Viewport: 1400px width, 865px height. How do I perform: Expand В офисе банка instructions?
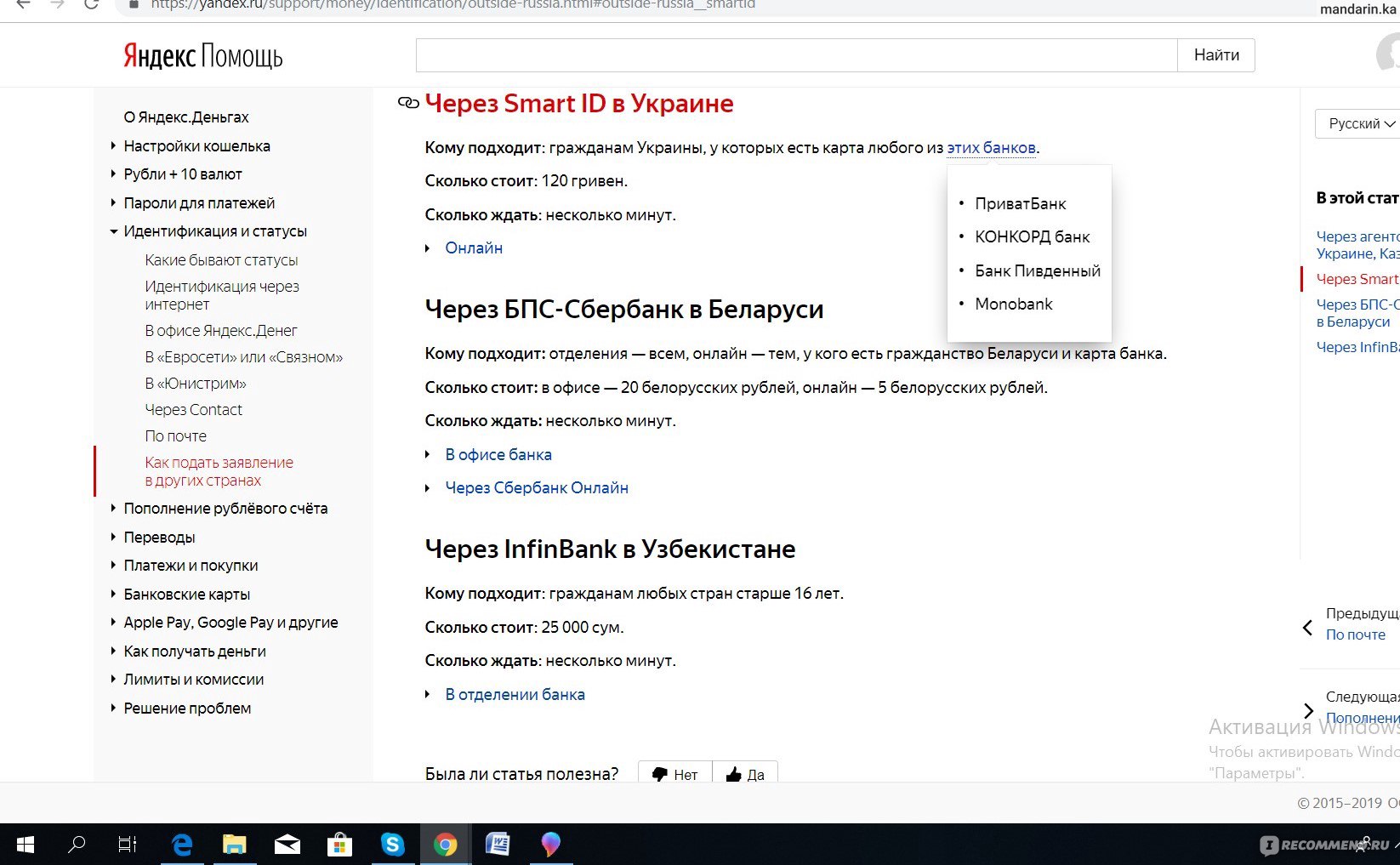pyautogui.click(x=498, y=455)
